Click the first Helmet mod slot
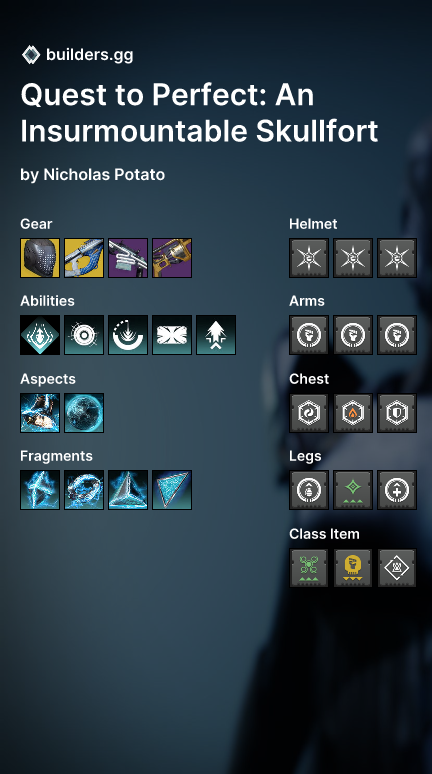 [x=309, y=258]
